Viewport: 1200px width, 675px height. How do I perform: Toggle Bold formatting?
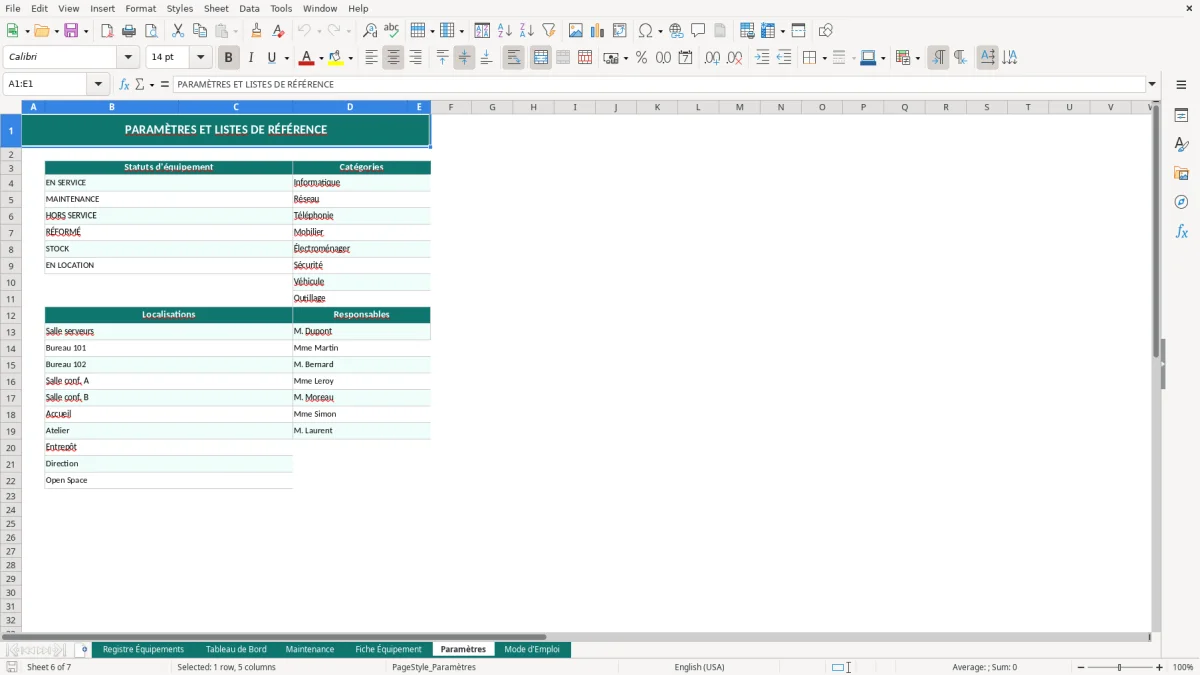click(228, 58)
